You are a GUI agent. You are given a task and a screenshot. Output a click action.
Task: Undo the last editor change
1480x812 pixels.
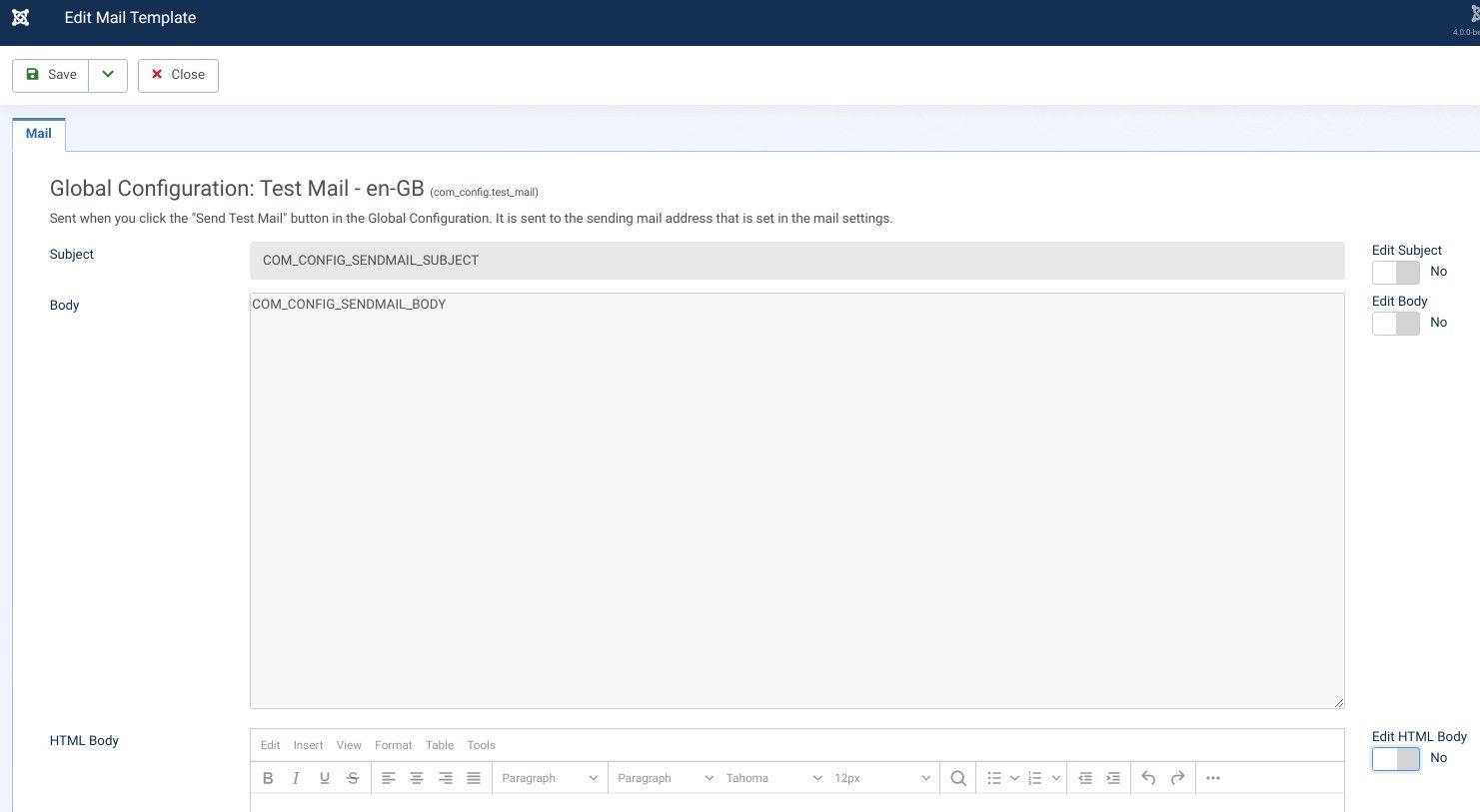(1147, 777)
